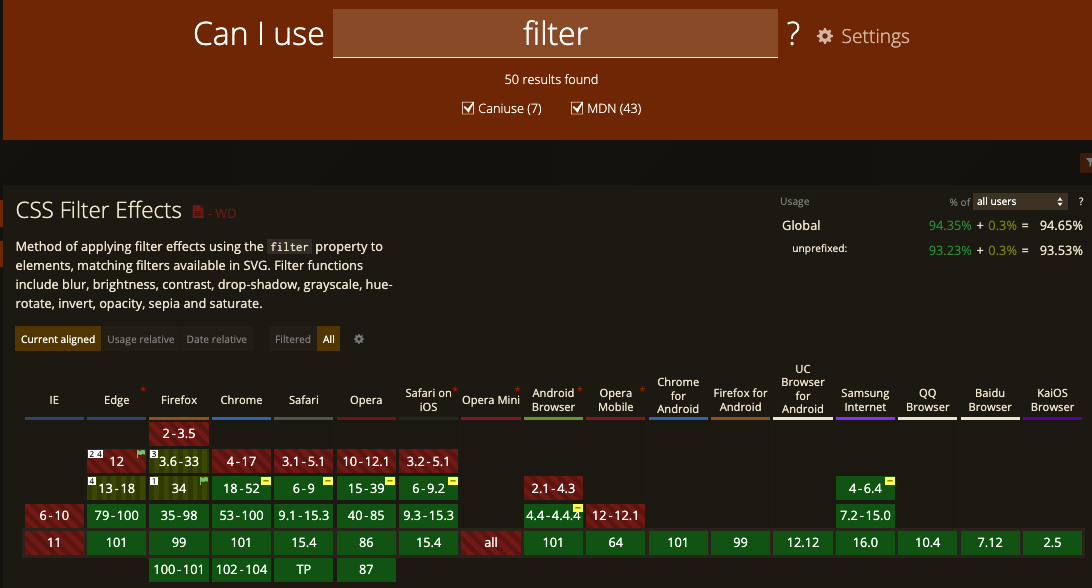Click the Baidu Browser 7.12 cell
Screen dimensions: 1092x588
(x=990, y=543)
